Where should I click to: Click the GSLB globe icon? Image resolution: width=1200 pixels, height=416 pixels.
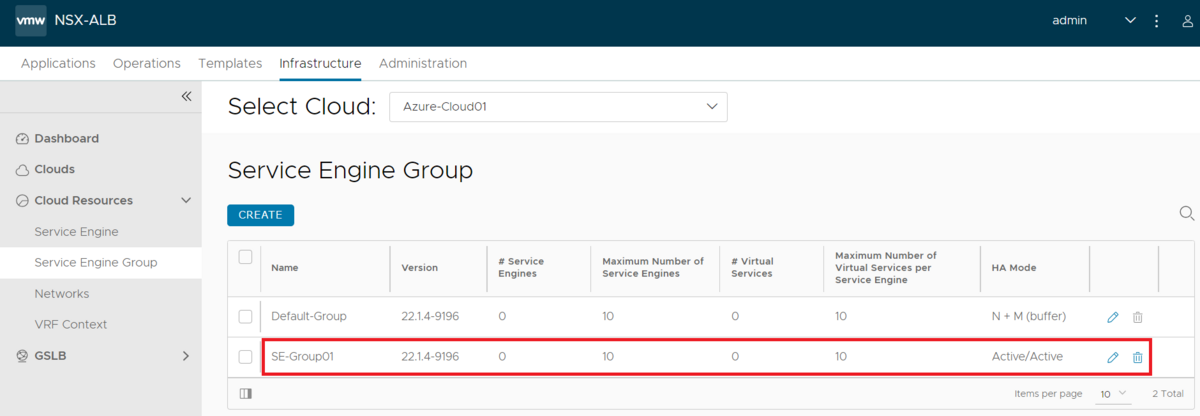pyautogui.click(x=23, y=356)
